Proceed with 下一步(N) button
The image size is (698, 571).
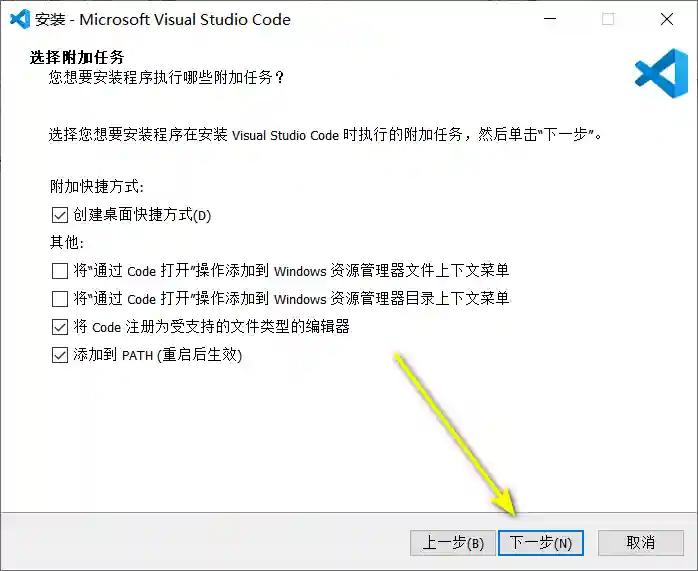541,542
